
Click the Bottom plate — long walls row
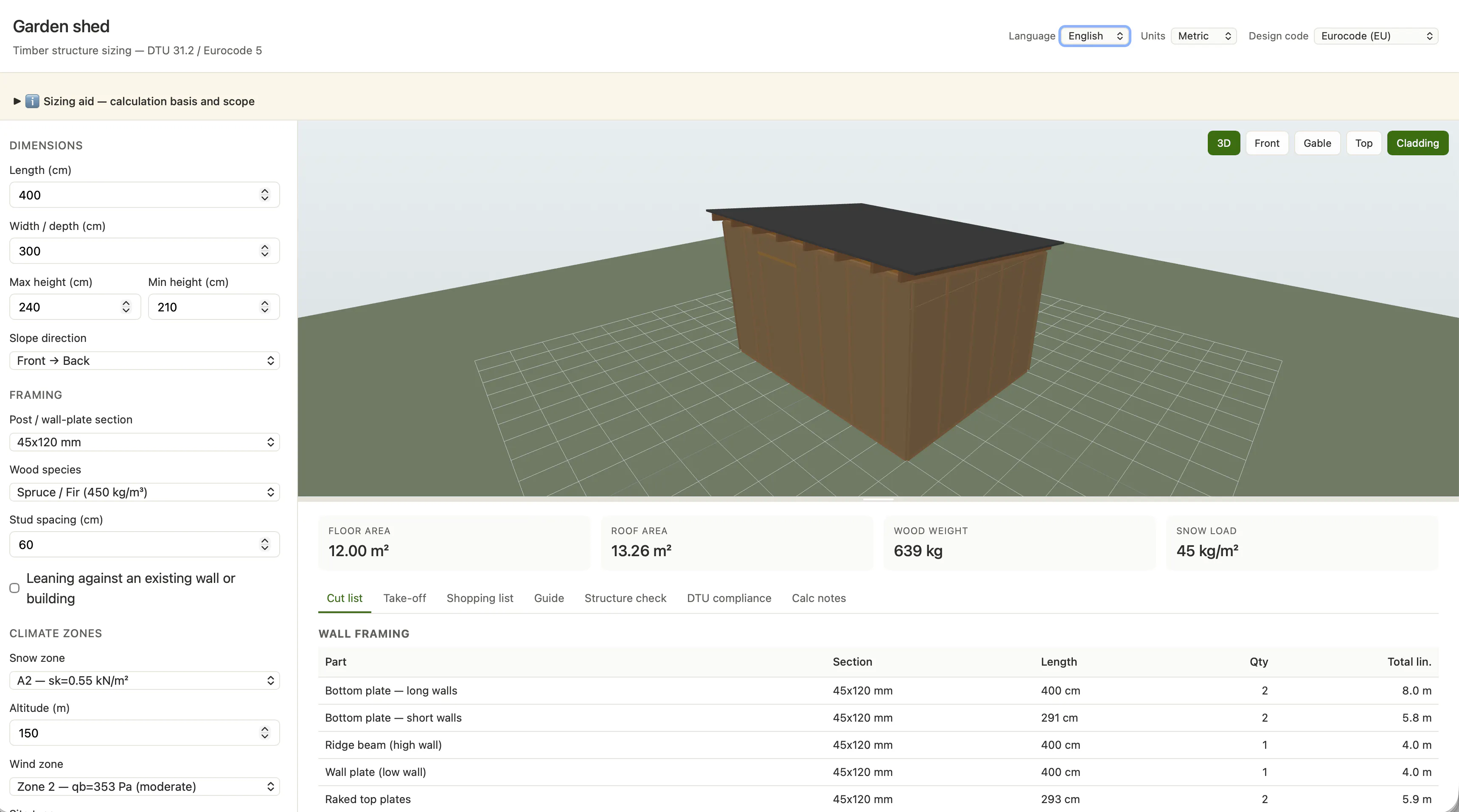click(878, 691)
